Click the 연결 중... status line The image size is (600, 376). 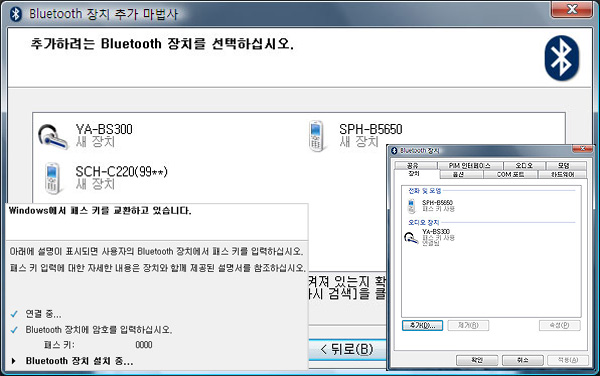point(43,314)
